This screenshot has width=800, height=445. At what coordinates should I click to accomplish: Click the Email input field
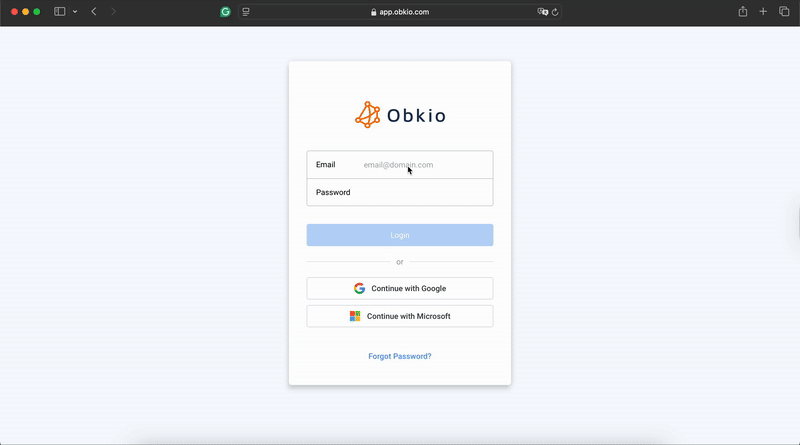(x=399, y=164)
